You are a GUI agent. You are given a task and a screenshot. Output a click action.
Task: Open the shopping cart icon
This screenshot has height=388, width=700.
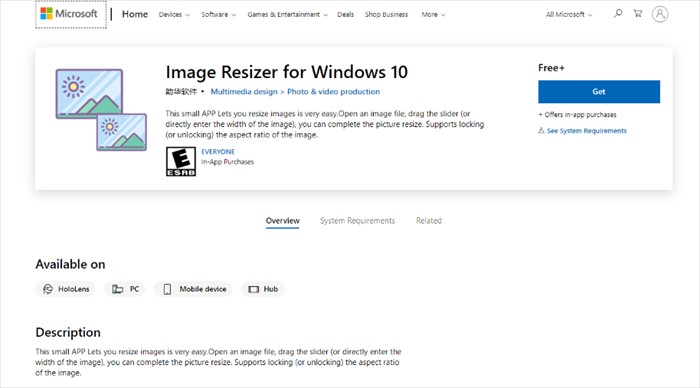tap(638, 13)
